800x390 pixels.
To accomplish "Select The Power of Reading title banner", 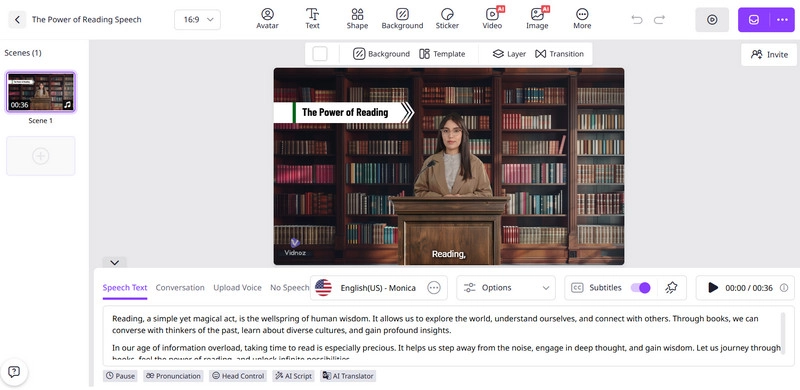I will [344, 112].
